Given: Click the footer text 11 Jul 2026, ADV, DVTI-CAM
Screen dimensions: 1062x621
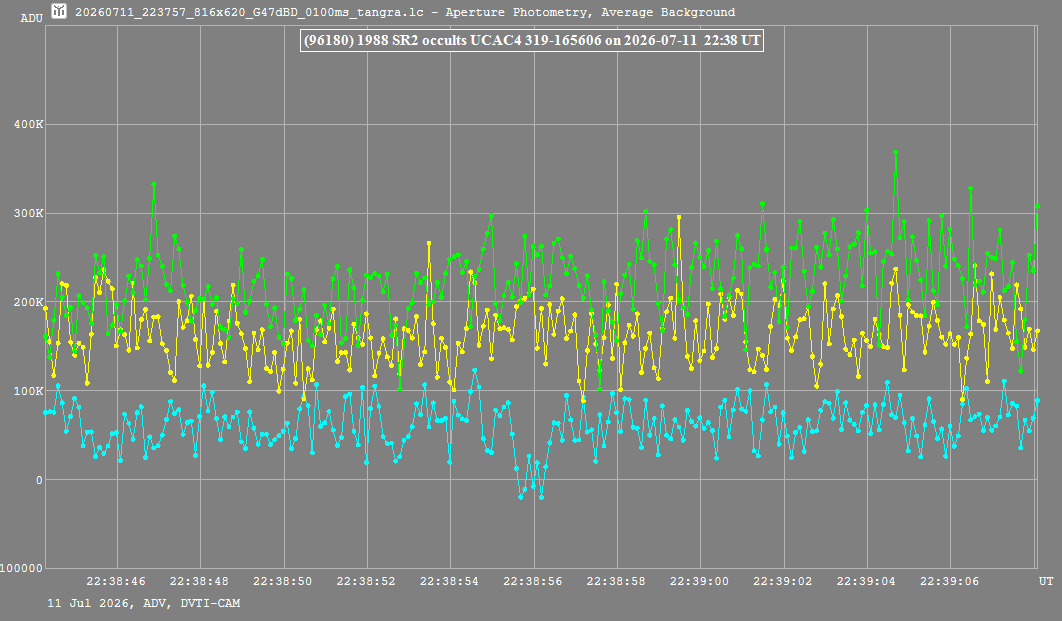Looking at the screenshot, I should (x=144, y=603).
